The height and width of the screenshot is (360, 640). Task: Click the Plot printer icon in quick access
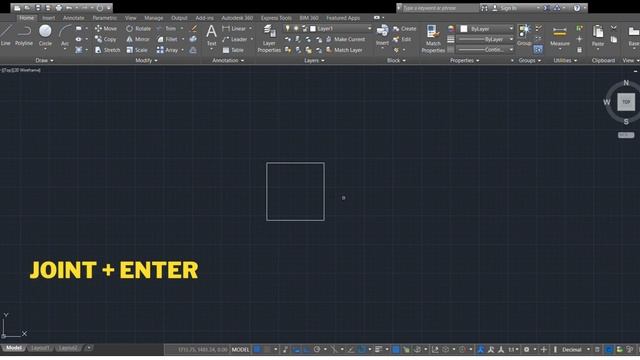[x=58, y=8]
